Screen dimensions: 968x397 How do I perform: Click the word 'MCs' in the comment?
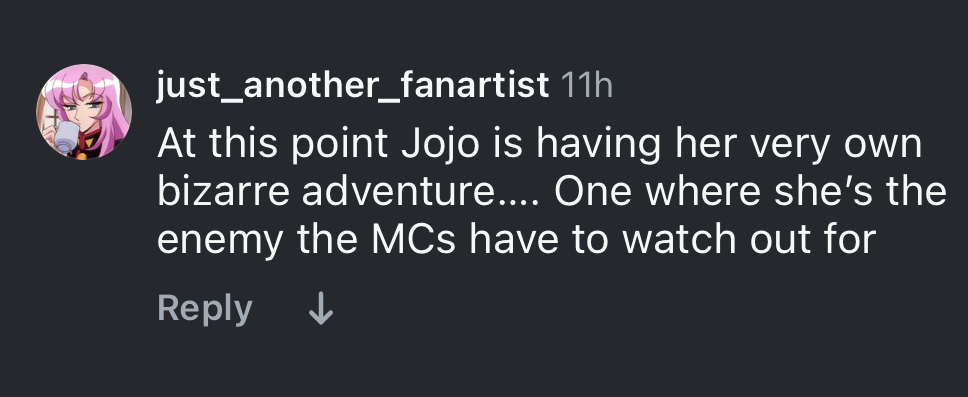[x=413, y=240]
